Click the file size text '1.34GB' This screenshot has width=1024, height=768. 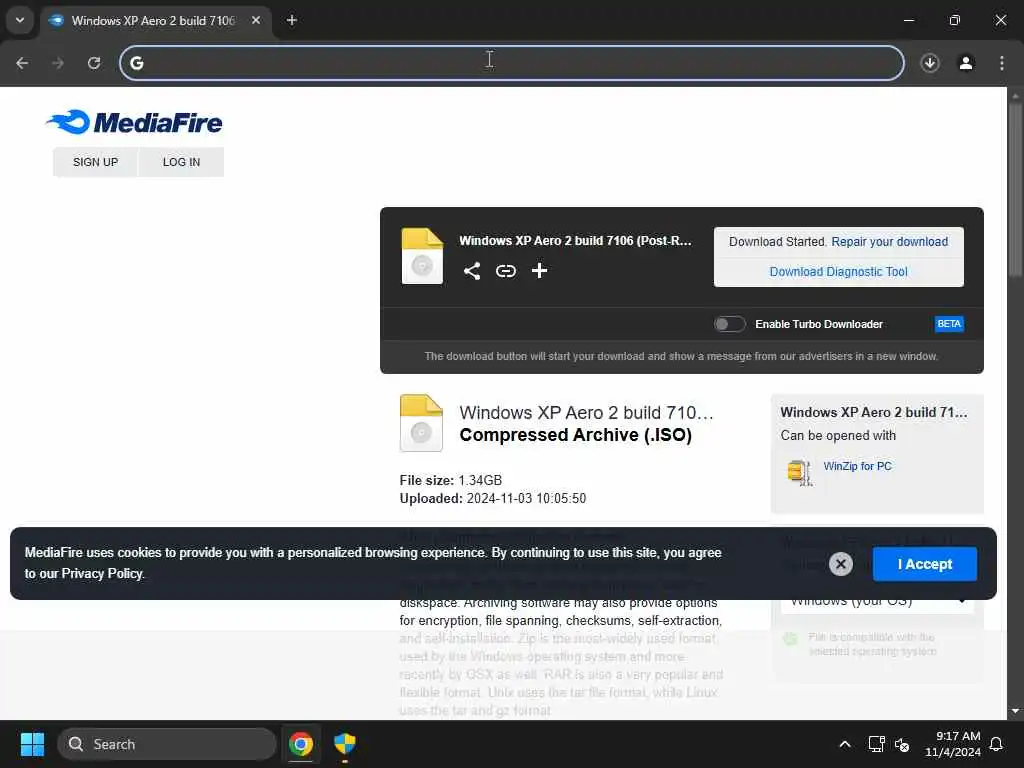click(480, 481)
